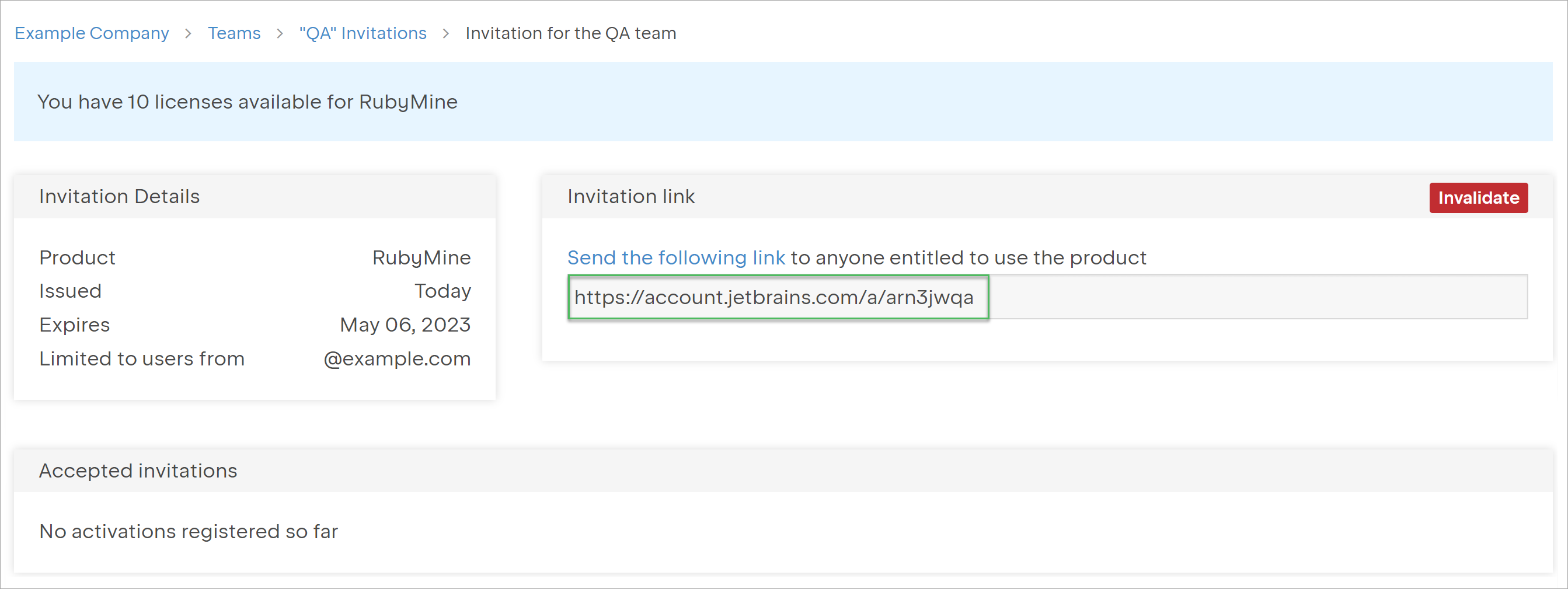Screen dimensions: 1568x589
Task: Click the 'Send the following link' hyperlink
Action: pyautogui.click(x=675, y=257)
